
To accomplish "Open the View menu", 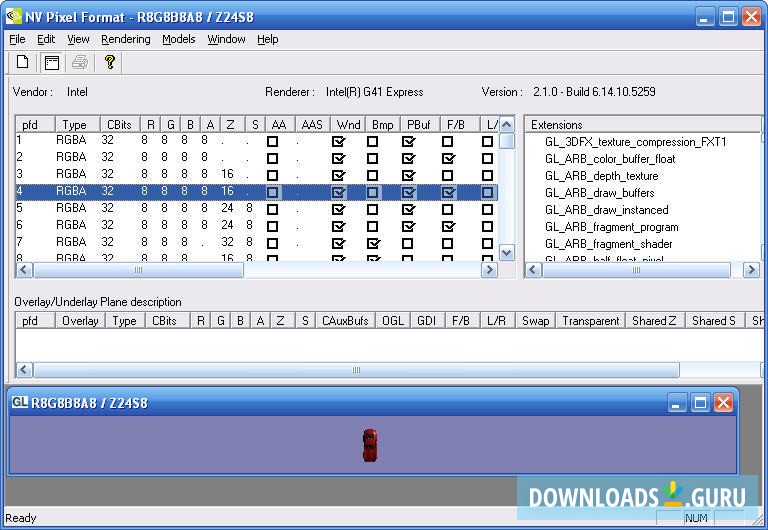I will click(78, 39).
